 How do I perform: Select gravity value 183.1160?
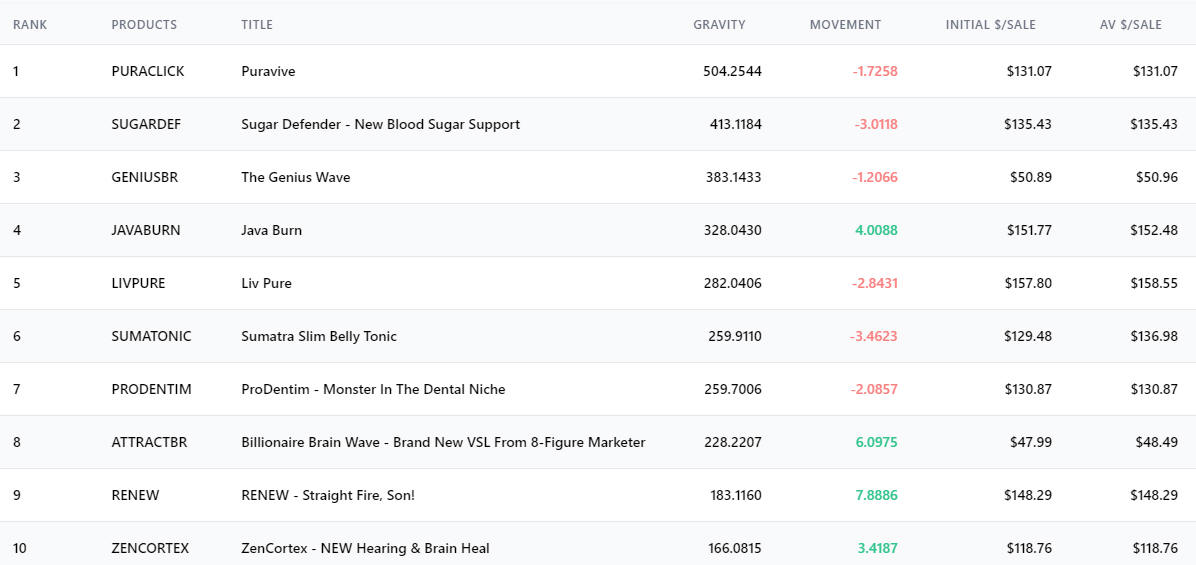(x=736, y=496)
